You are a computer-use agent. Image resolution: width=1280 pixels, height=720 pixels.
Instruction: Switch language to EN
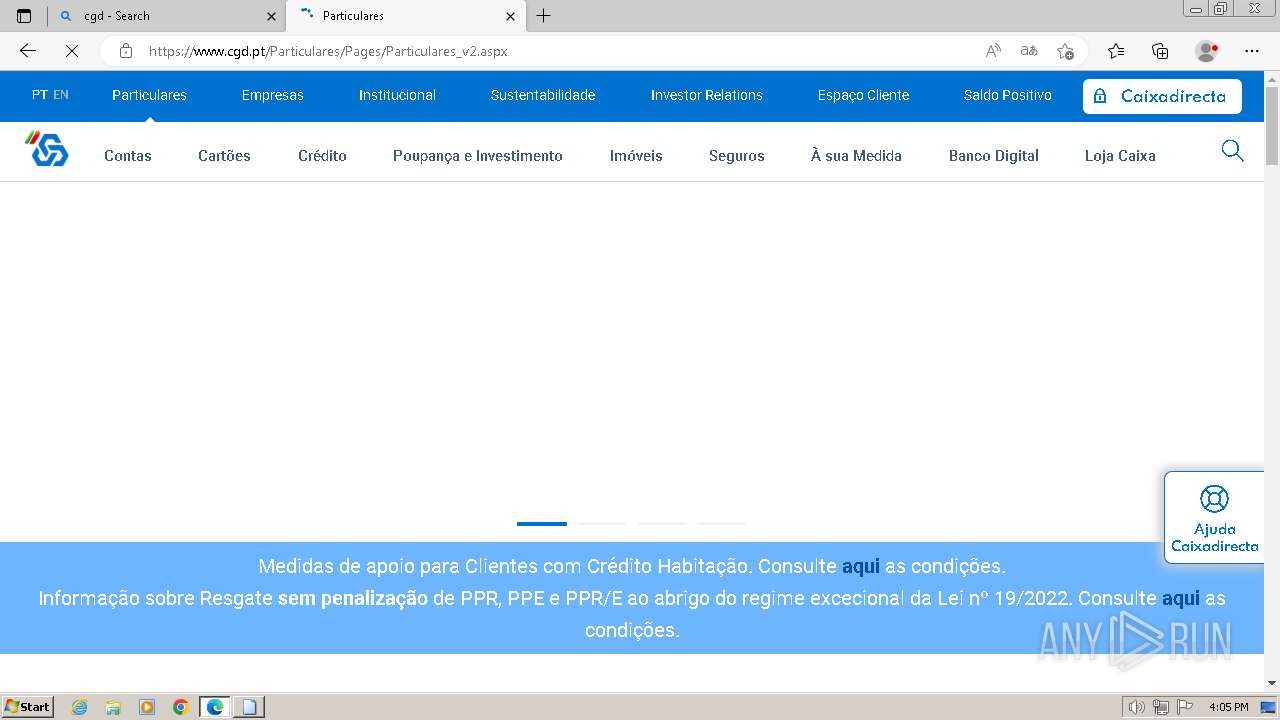pos(61,95)
